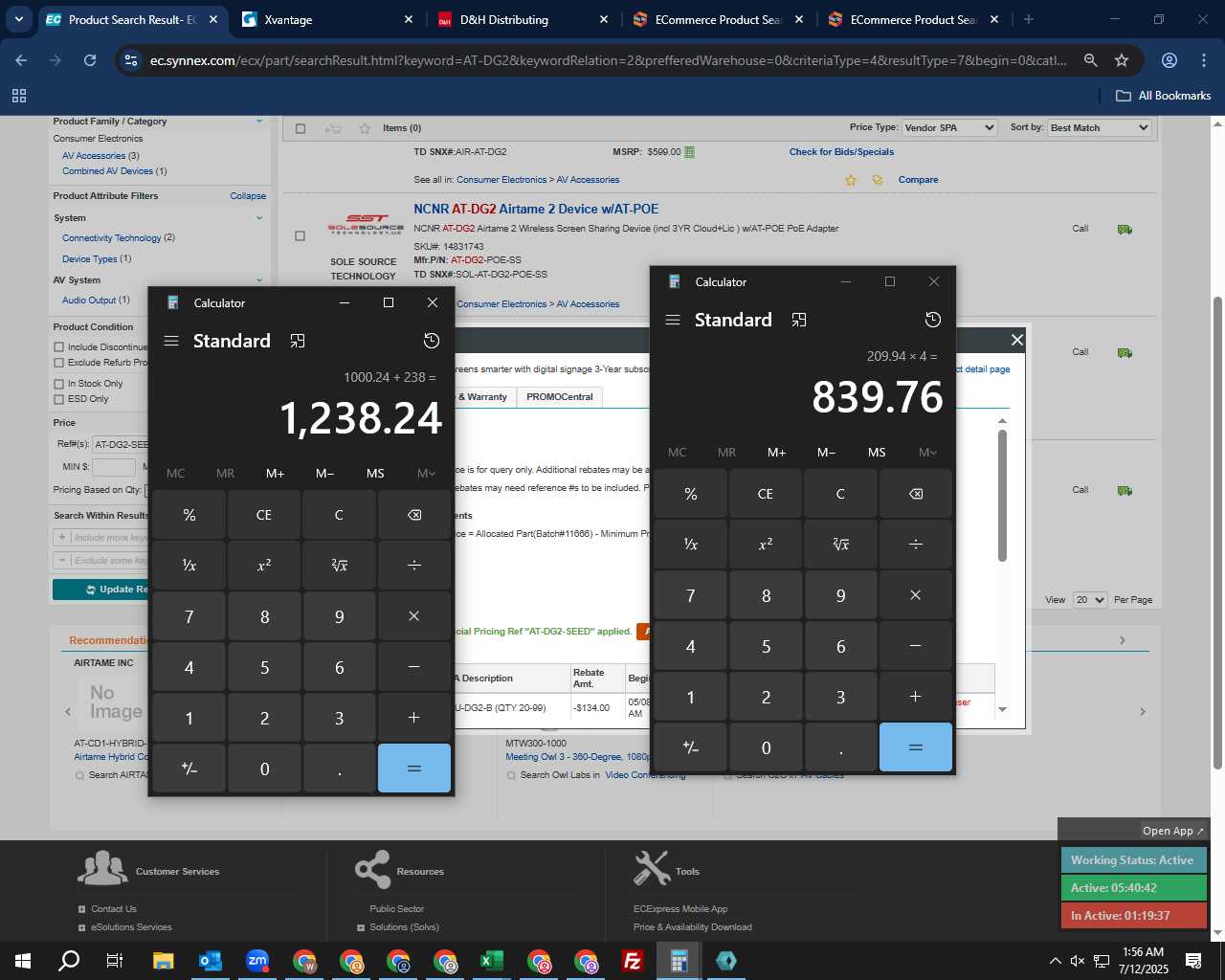This screenshot has width=1225, height=980.
Task: Open File Explorer from the taskbar
Action: click(164, 961)
